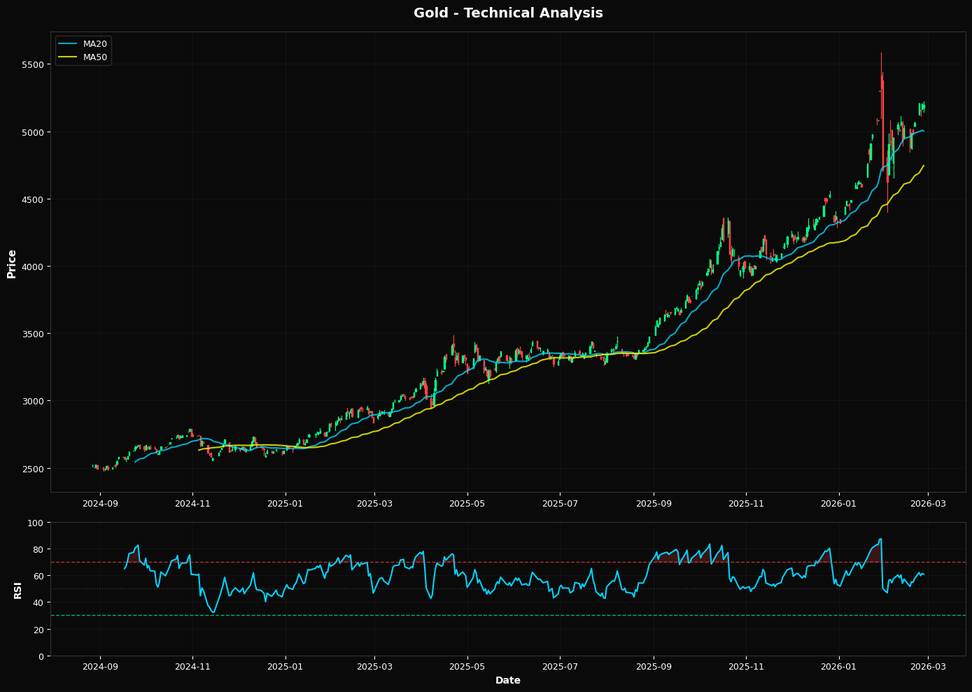This screenshot has height=692, width=972.
Task: Click 2025-05 date under the price chart
Action: pyautogui.click(x=467, y=503)
